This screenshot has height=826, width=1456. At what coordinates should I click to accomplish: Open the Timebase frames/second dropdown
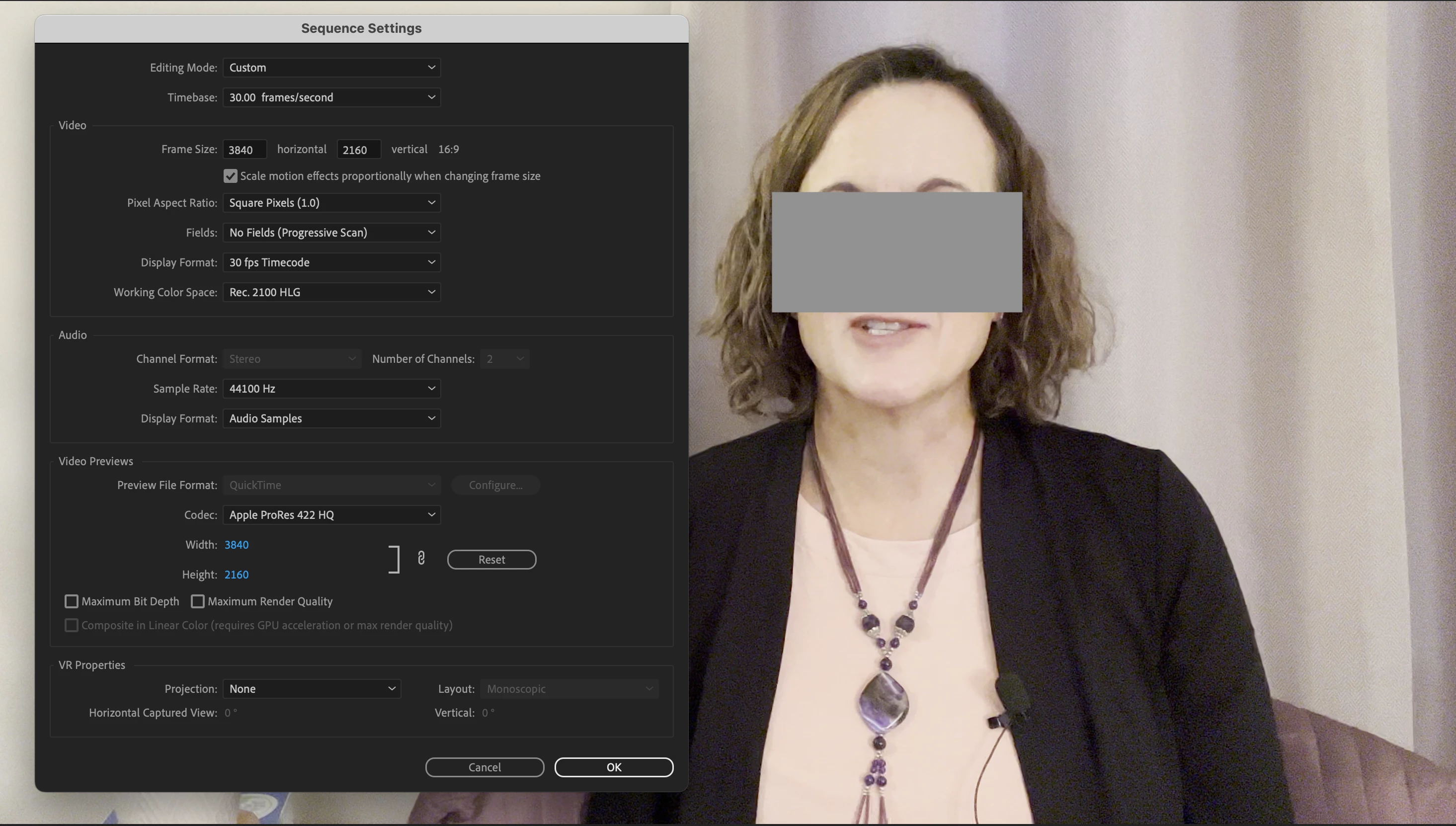coord(331,97)
